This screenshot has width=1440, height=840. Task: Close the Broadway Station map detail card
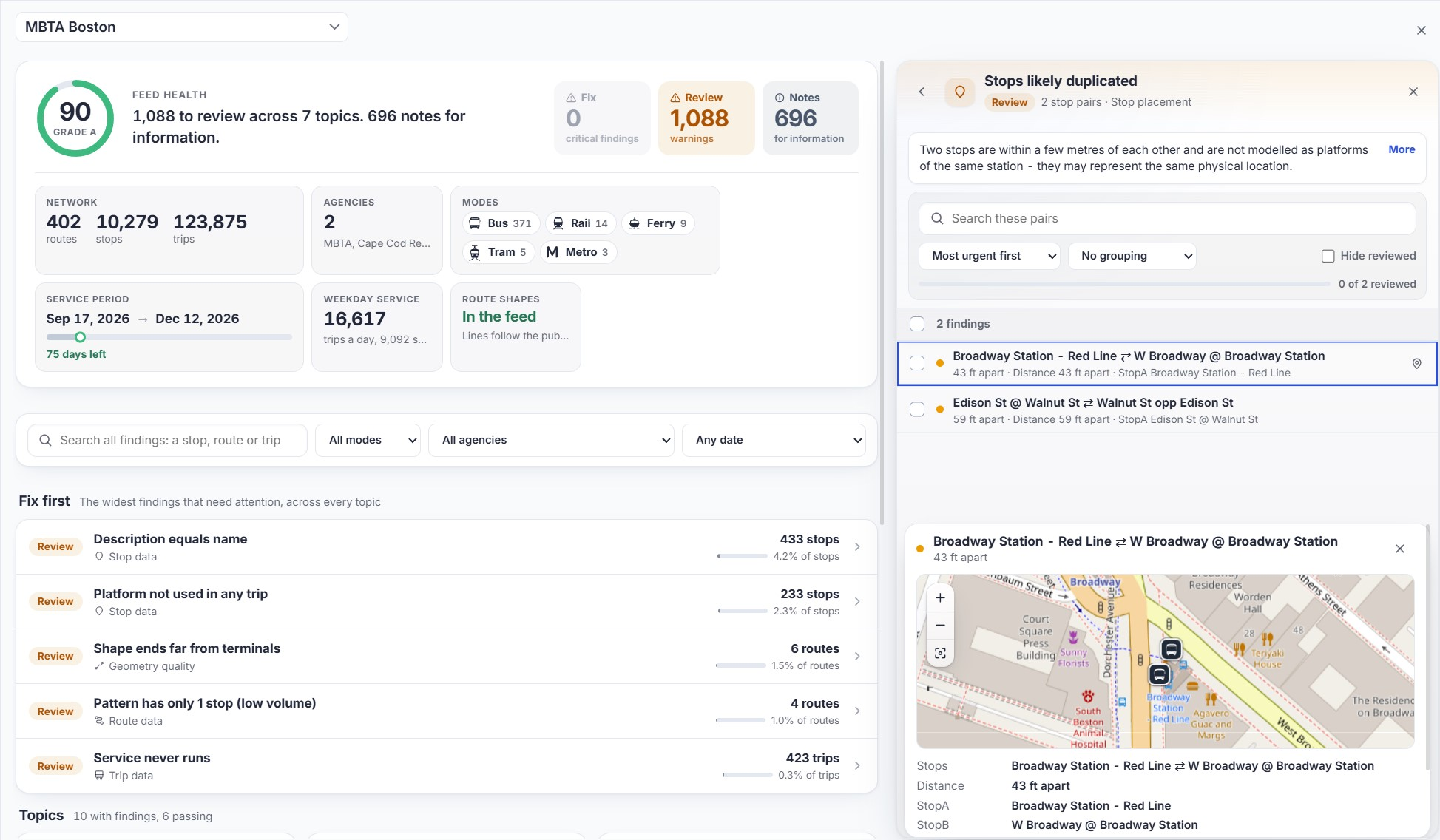point(1399,549)
